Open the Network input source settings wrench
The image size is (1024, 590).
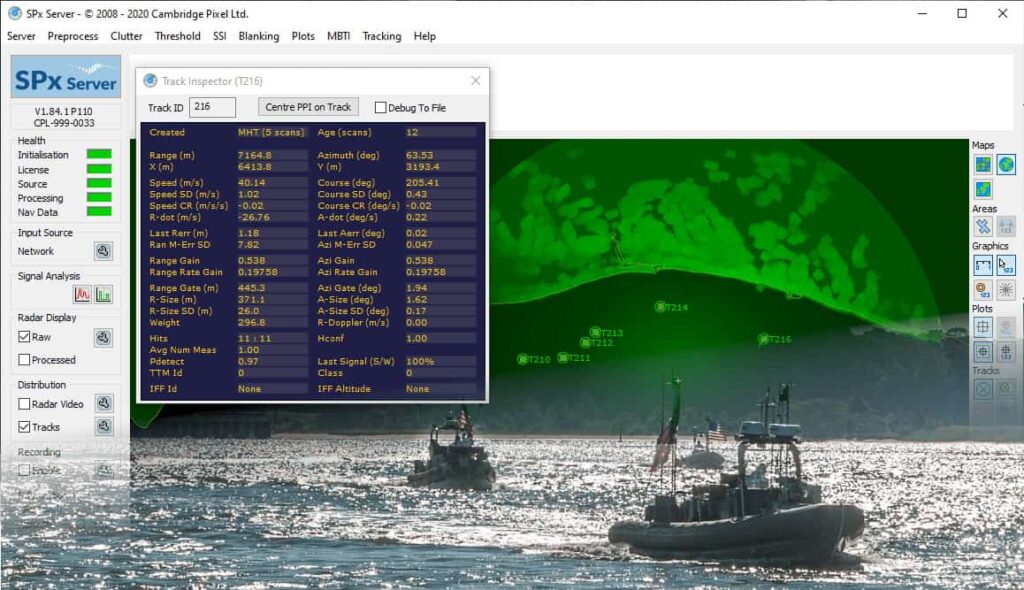103,251
